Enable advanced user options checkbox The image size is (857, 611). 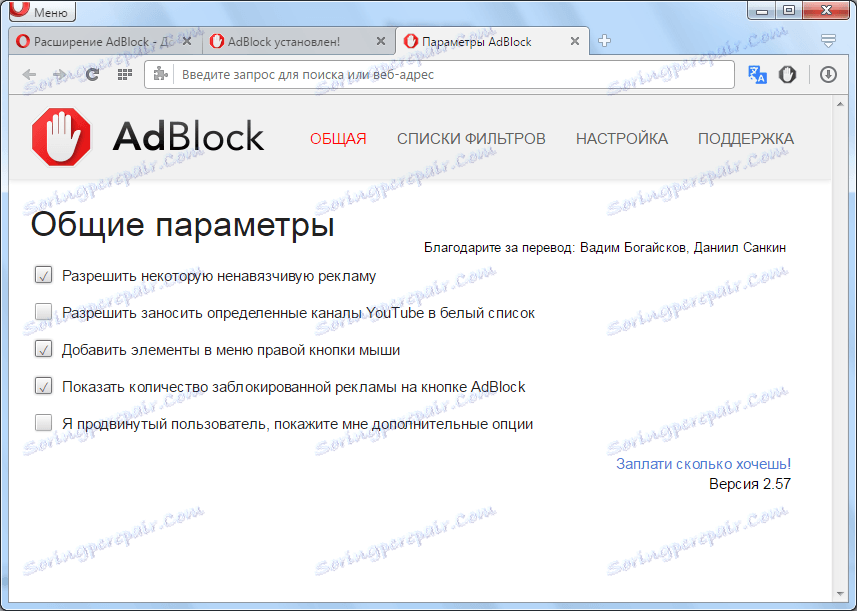[x=43, y=422]
